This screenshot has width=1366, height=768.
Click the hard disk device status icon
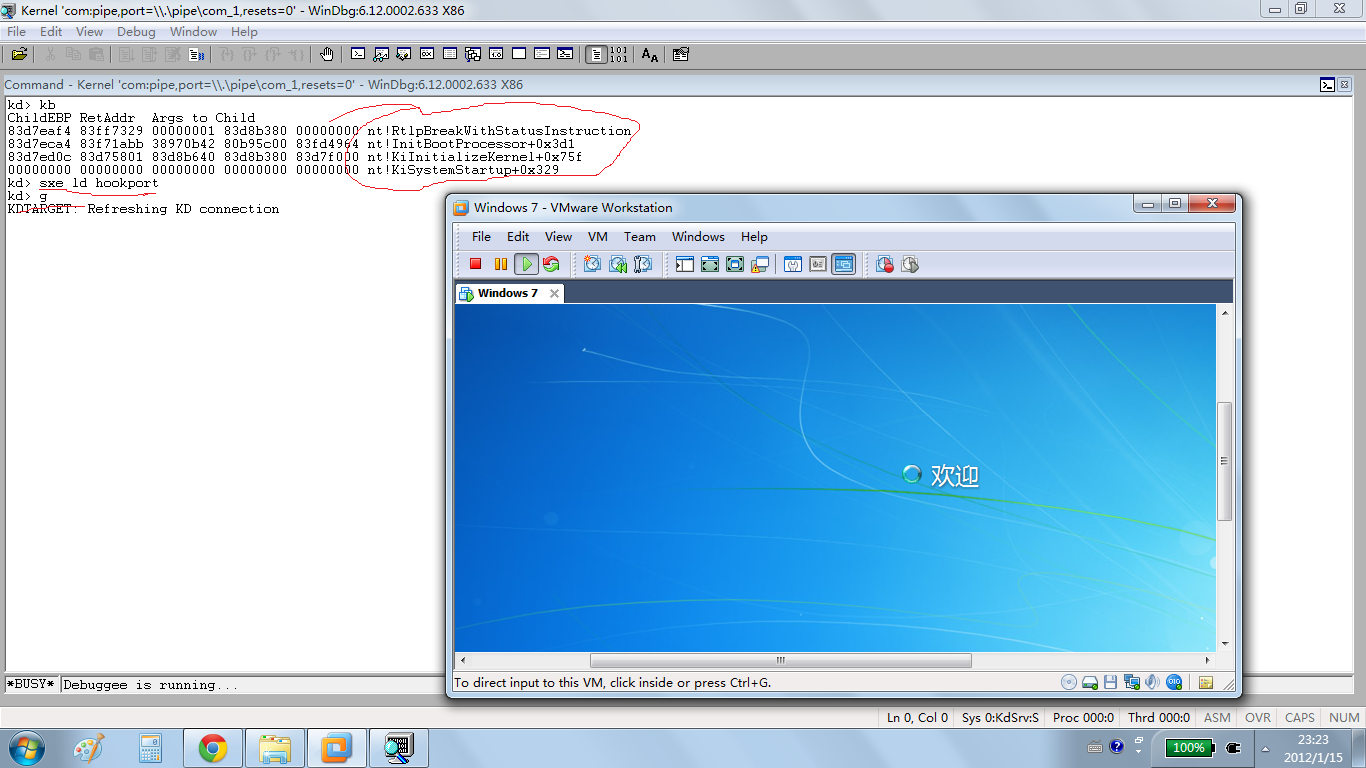(1090, 682)
